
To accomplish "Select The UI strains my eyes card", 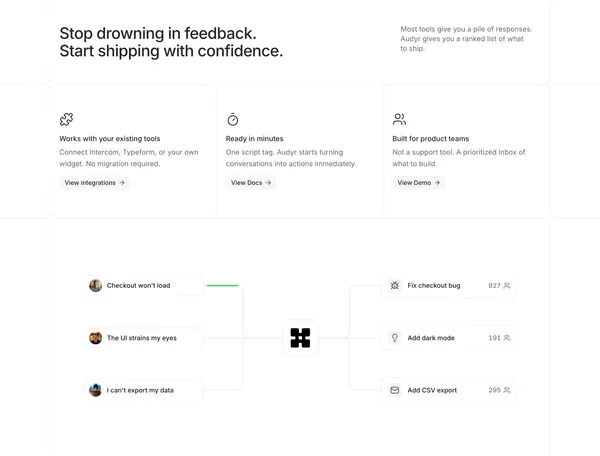I will pos(144,338).
